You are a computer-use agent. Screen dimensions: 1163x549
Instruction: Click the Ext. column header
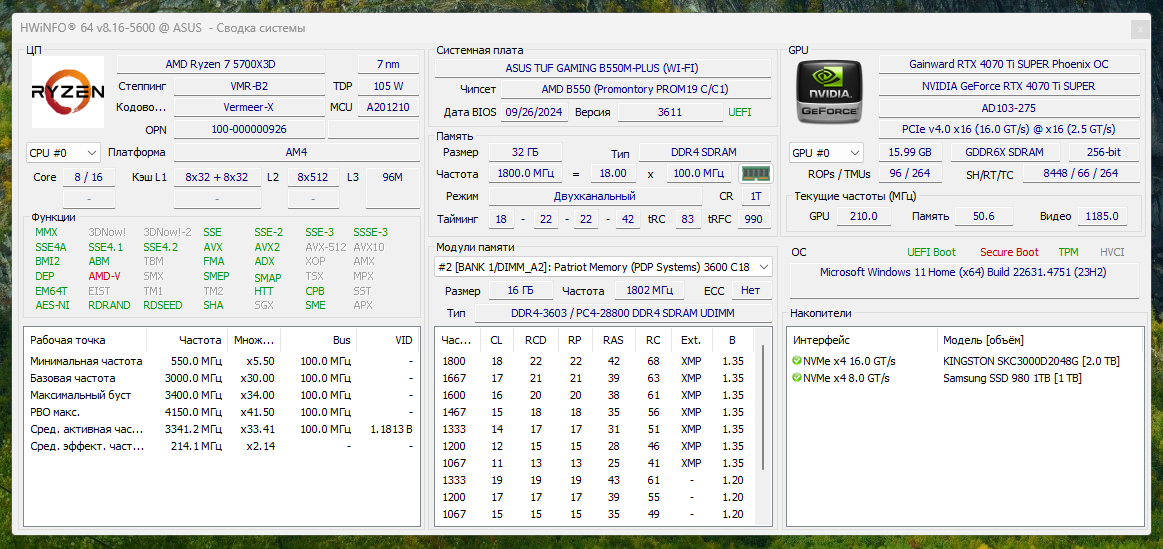coord(691,340)
